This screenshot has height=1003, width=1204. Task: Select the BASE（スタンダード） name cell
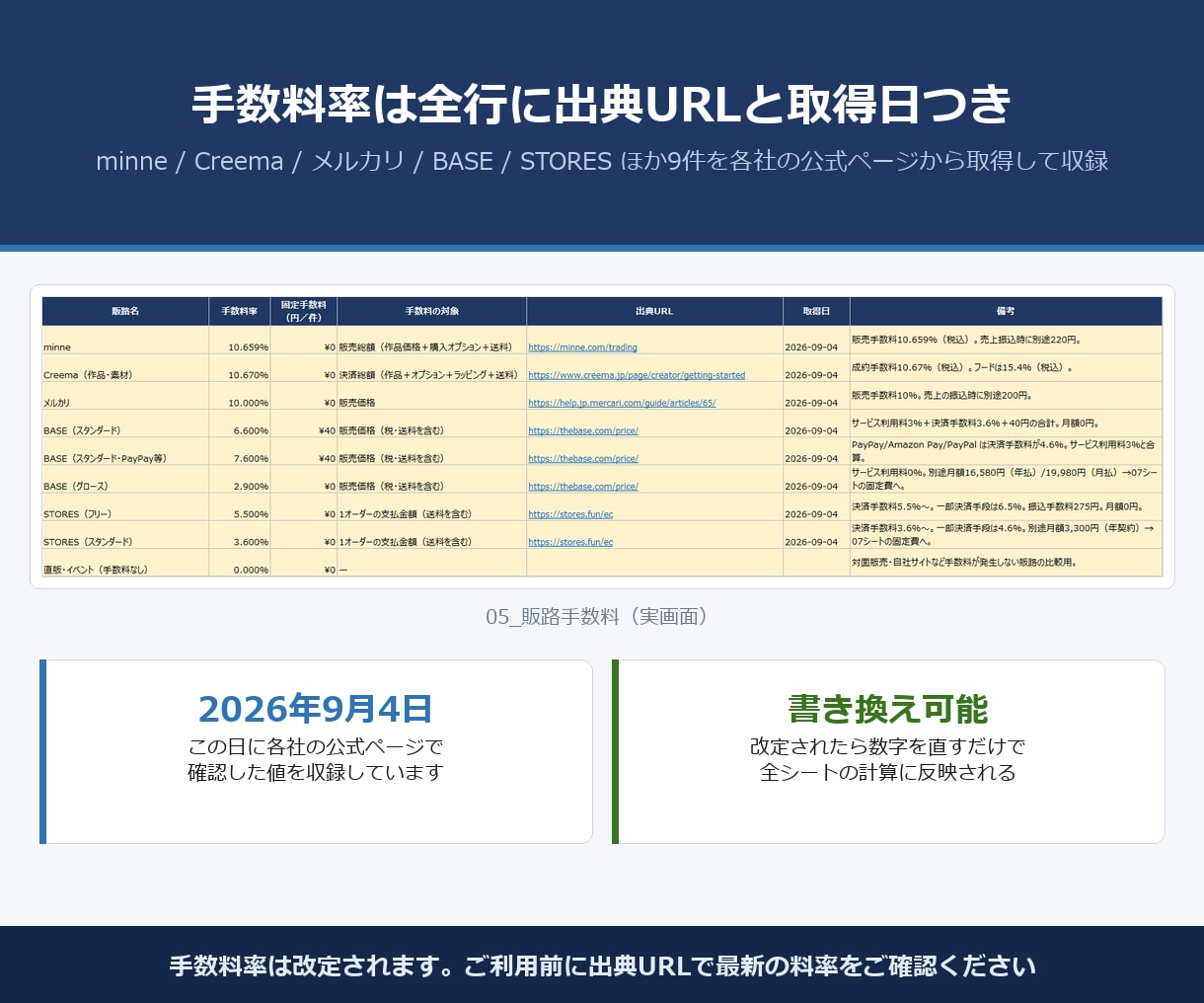[125, 423]
